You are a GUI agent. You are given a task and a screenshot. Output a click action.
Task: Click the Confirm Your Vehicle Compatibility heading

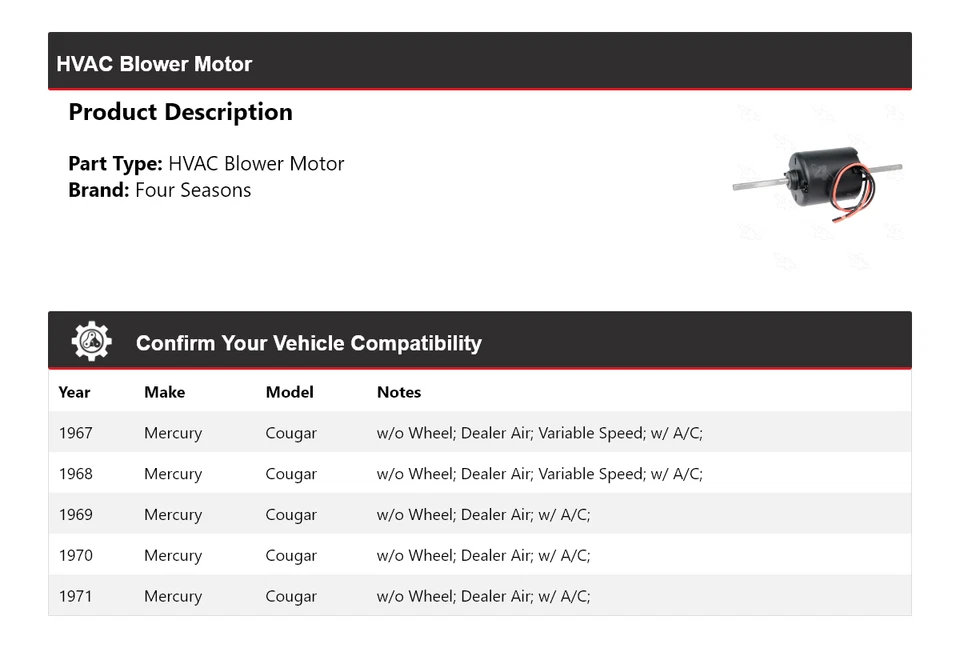[308, 343]
